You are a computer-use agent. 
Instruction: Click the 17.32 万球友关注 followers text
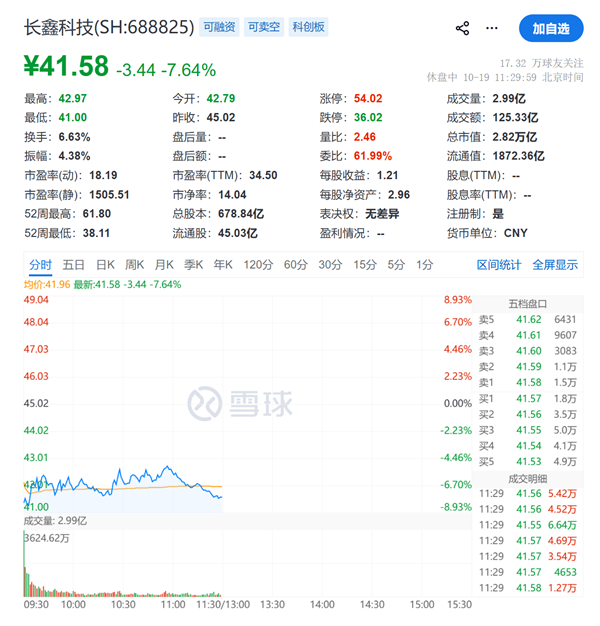541,63
